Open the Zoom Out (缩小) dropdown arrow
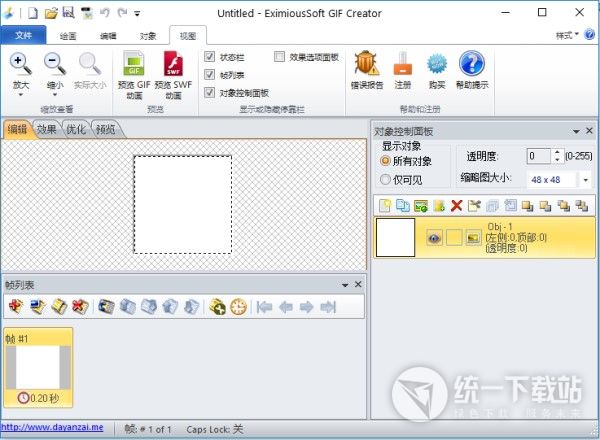The image size is (600, 440). coord(55,95)
